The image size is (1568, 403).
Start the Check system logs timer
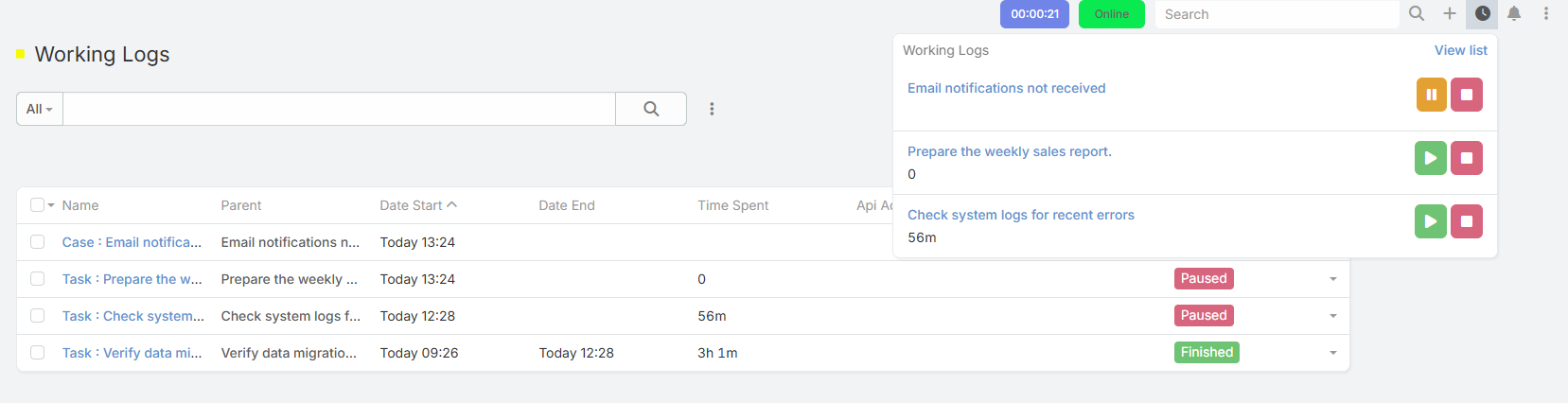click(1430, 221)
